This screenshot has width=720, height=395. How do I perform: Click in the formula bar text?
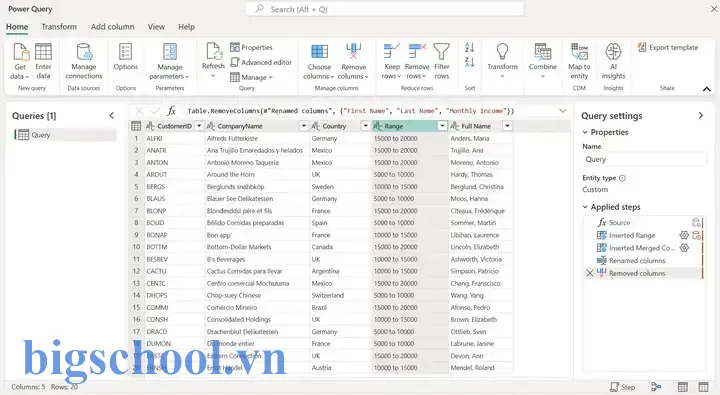click(x=351, y=111)
